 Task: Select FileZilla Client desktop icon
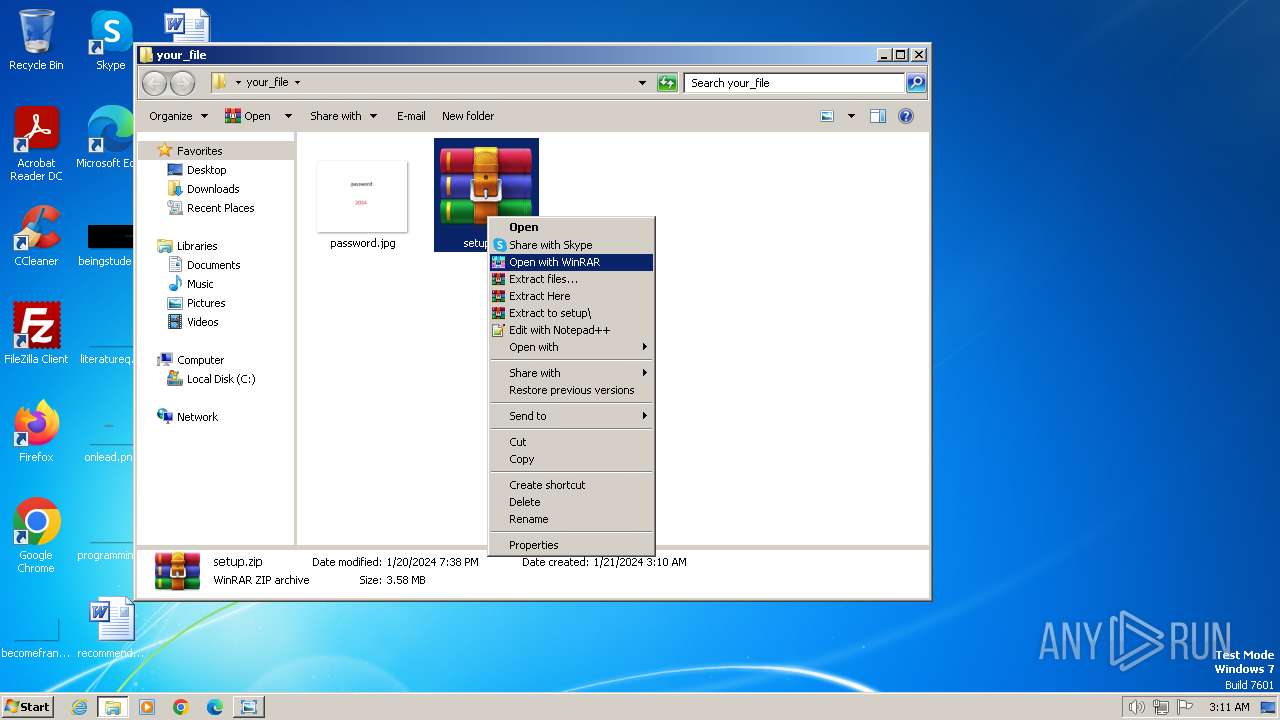pos(36,333)
